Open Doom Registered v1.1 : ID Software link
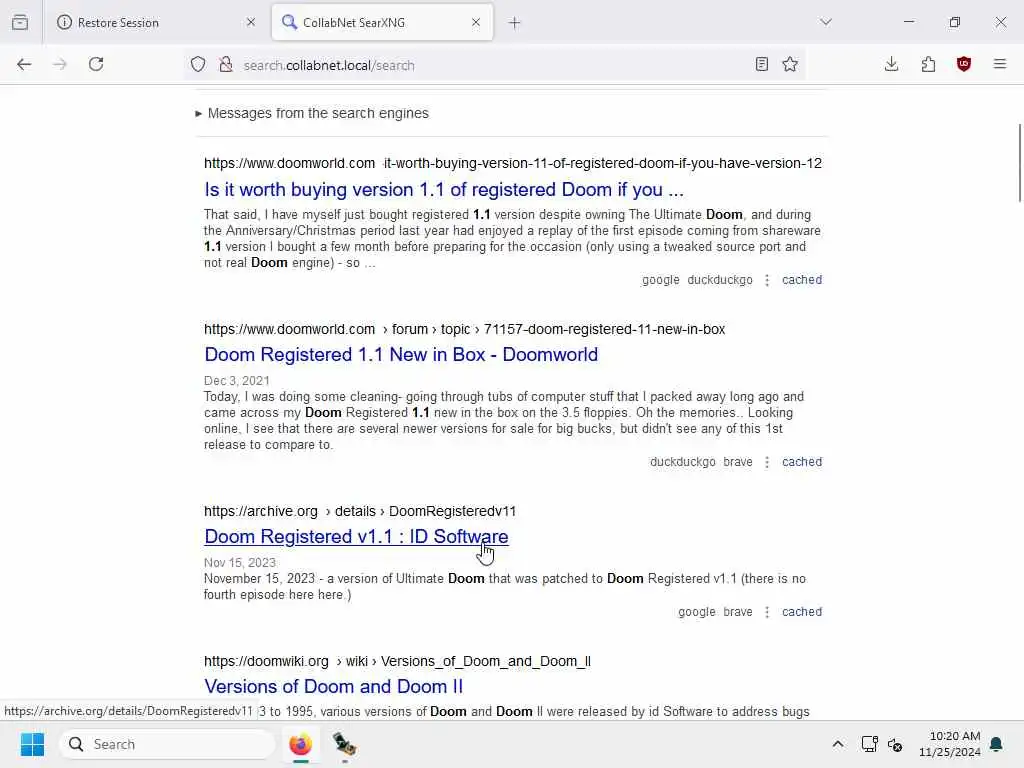Viewport: 1024px width, 768px height. (x=356, y=537)
